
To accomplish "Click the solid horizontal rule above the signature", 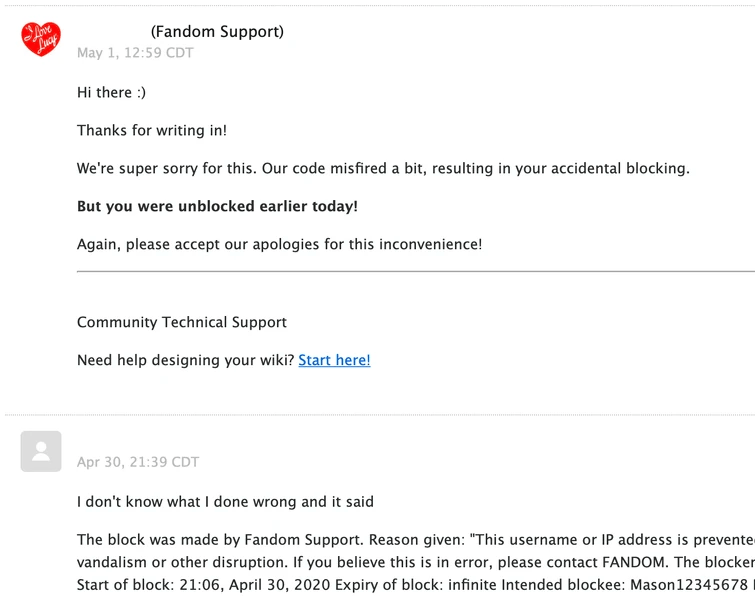I will coord(416,272).
